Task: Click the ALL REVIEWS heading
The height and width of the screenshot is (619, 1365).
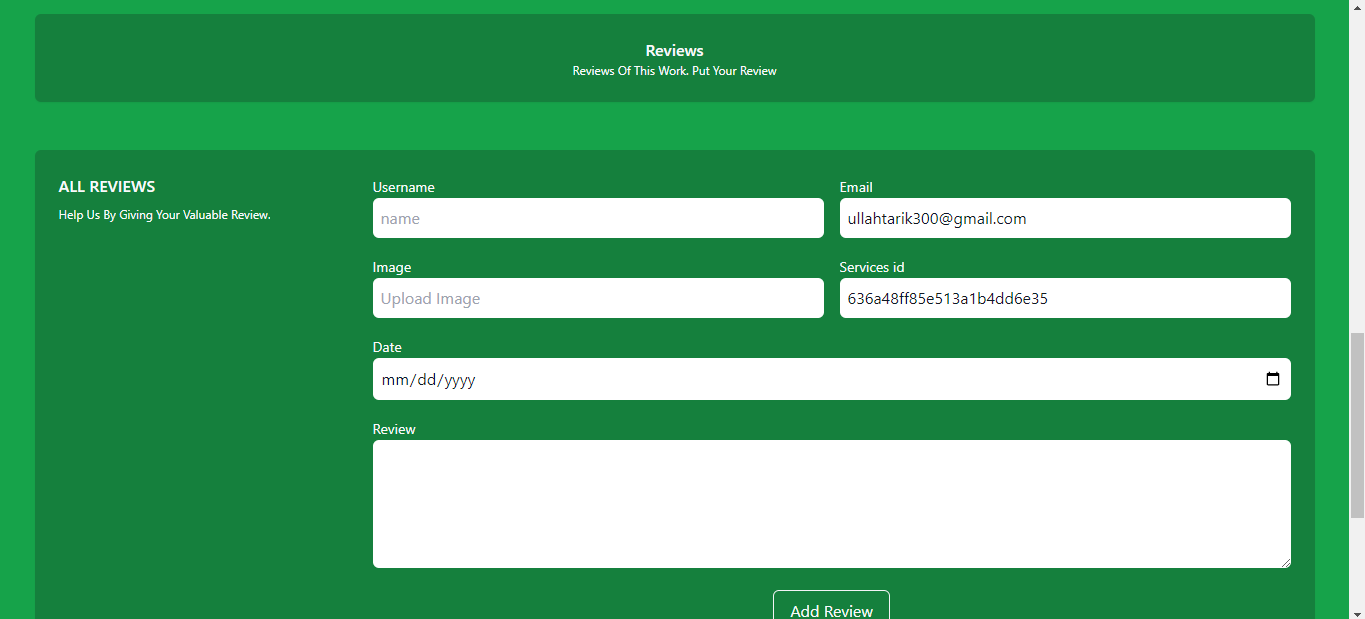Action: 107,187
